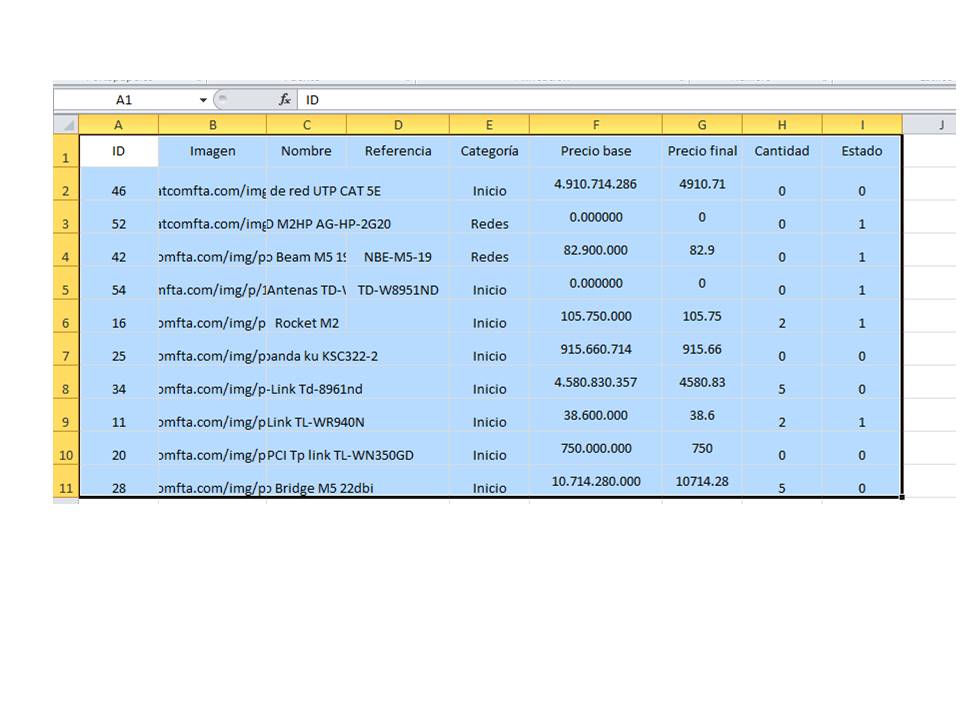The image size is (960, 720).
Task: Select cell with ID 25
Action: 118,349
